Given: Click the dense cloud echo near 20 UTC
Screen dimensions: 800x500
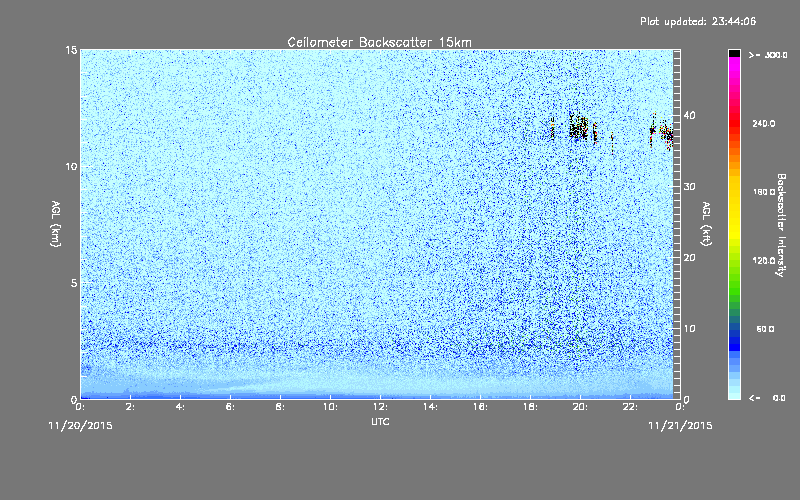Looking at the screenshot, I should (579, 128).
